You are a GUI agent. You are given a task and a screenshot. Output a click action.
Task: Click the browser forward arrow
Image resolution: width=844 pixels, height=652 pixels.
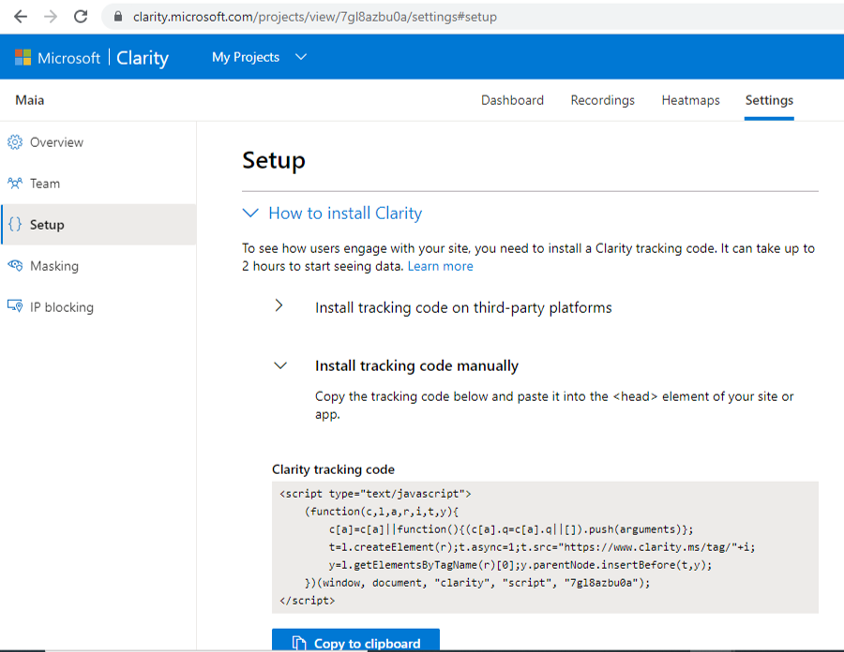click(x=51, y=17)
